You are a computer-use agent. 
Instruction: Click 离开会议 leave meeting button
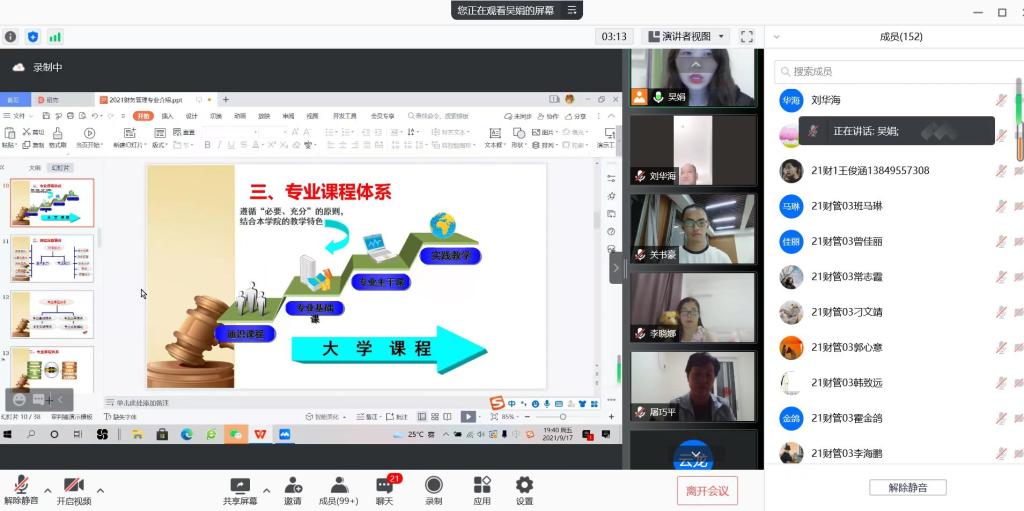point(707,490)
